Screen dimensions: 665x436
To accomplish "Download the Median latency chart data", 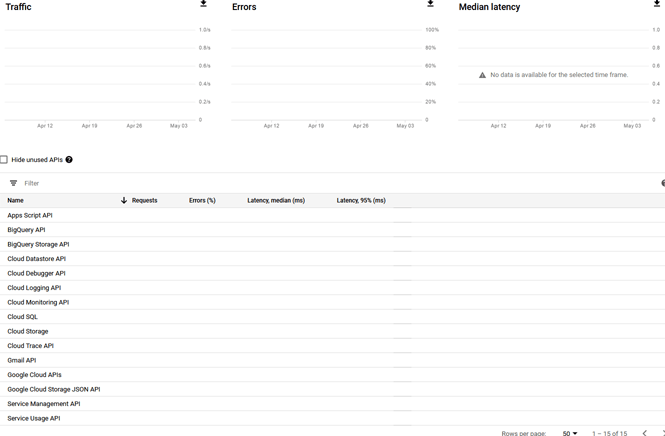I will click(657, 4).
